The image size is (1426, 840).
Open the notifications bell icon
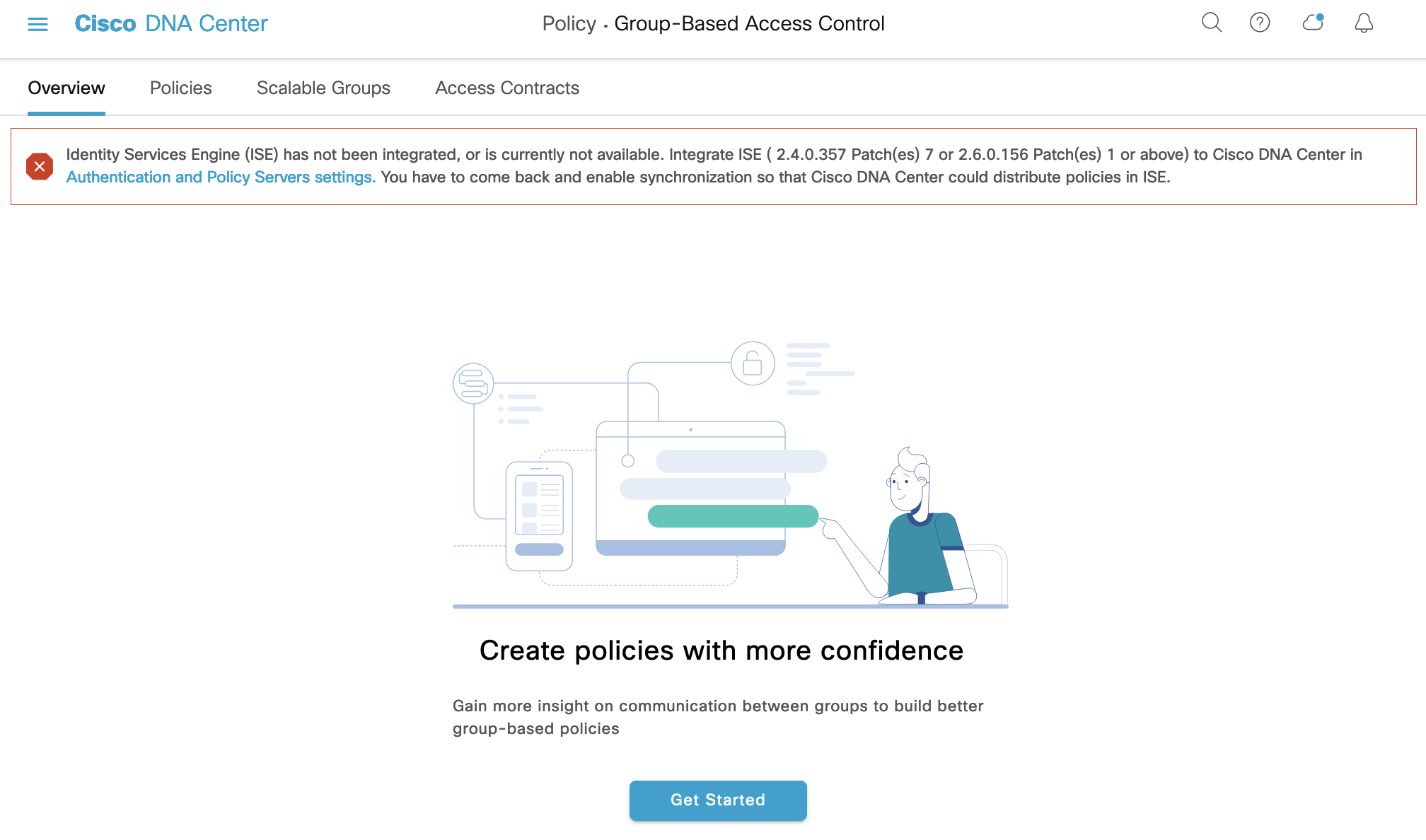(1364, 23)
